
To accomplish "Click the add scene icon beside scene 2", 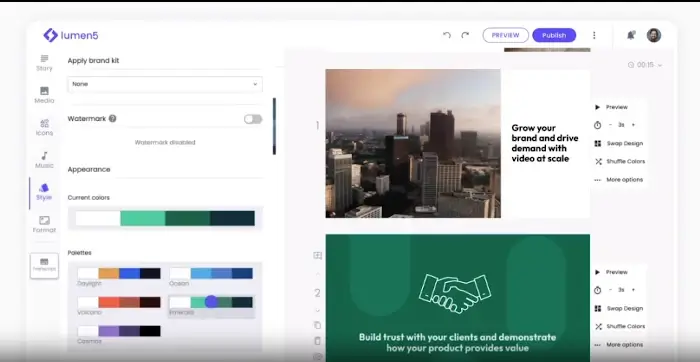I will [x=317, y=256].
